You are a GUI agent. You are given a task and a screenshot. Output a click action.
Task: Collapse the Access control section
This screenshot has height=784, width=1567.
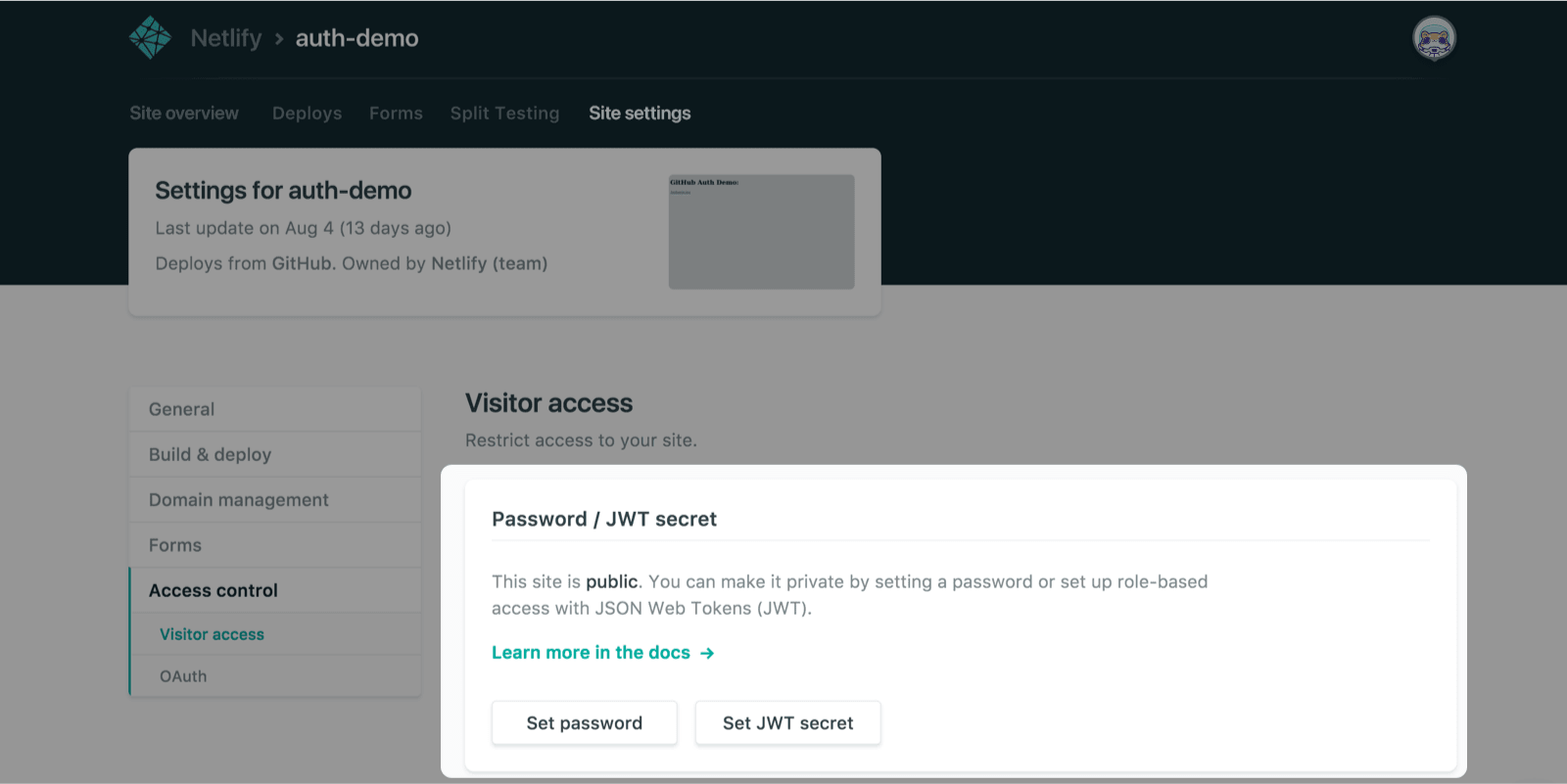[214, 590]
